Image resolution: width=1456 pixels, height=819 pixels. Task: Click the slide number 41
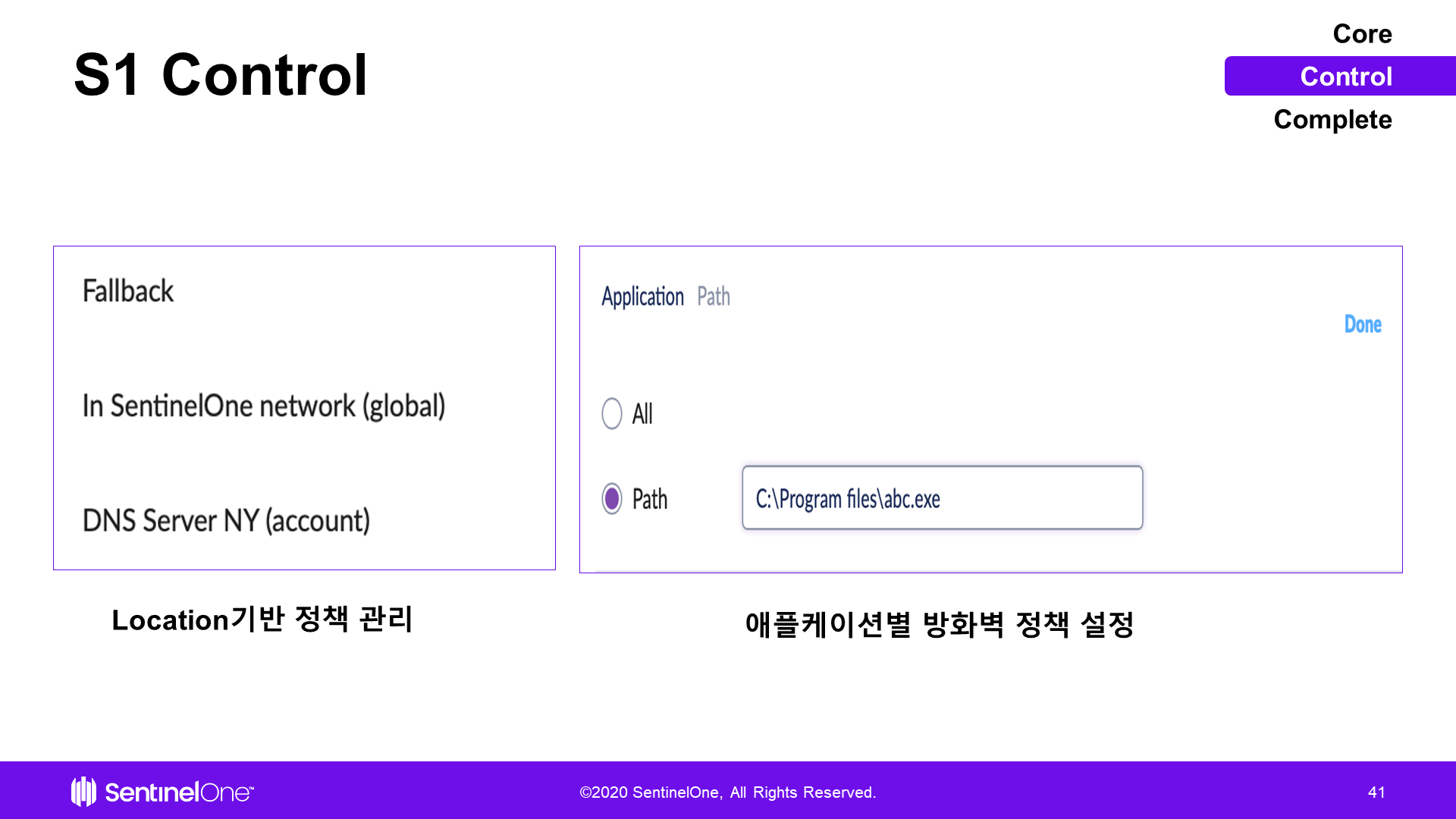(1376, 792)
